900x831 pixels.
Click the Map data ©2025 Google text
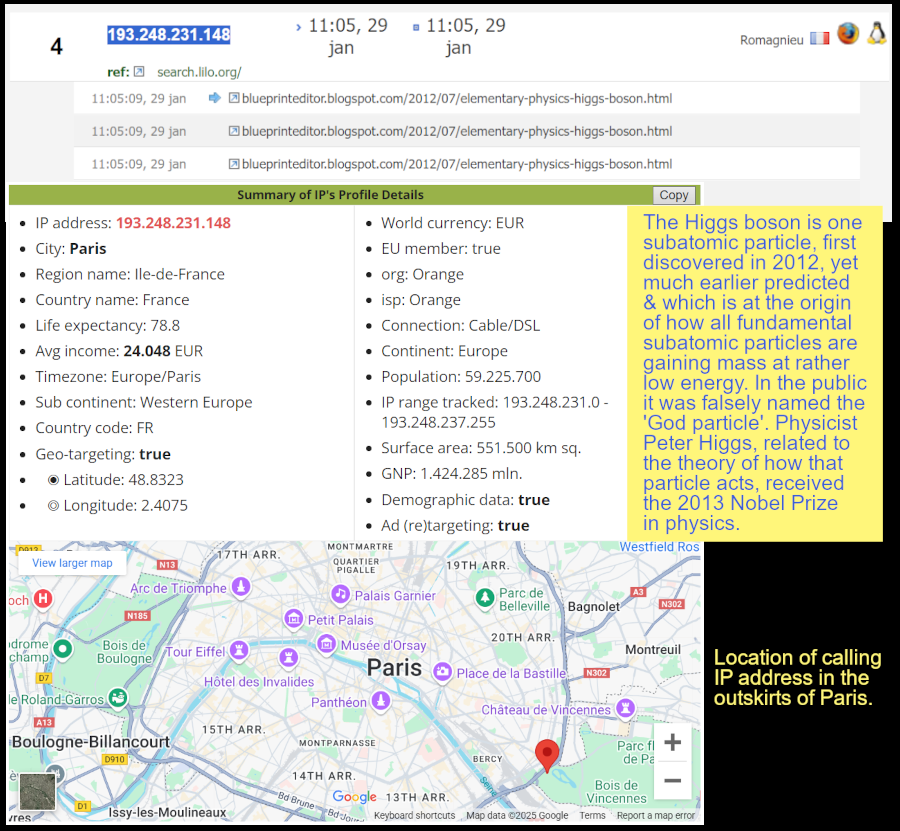pos(517,816)
